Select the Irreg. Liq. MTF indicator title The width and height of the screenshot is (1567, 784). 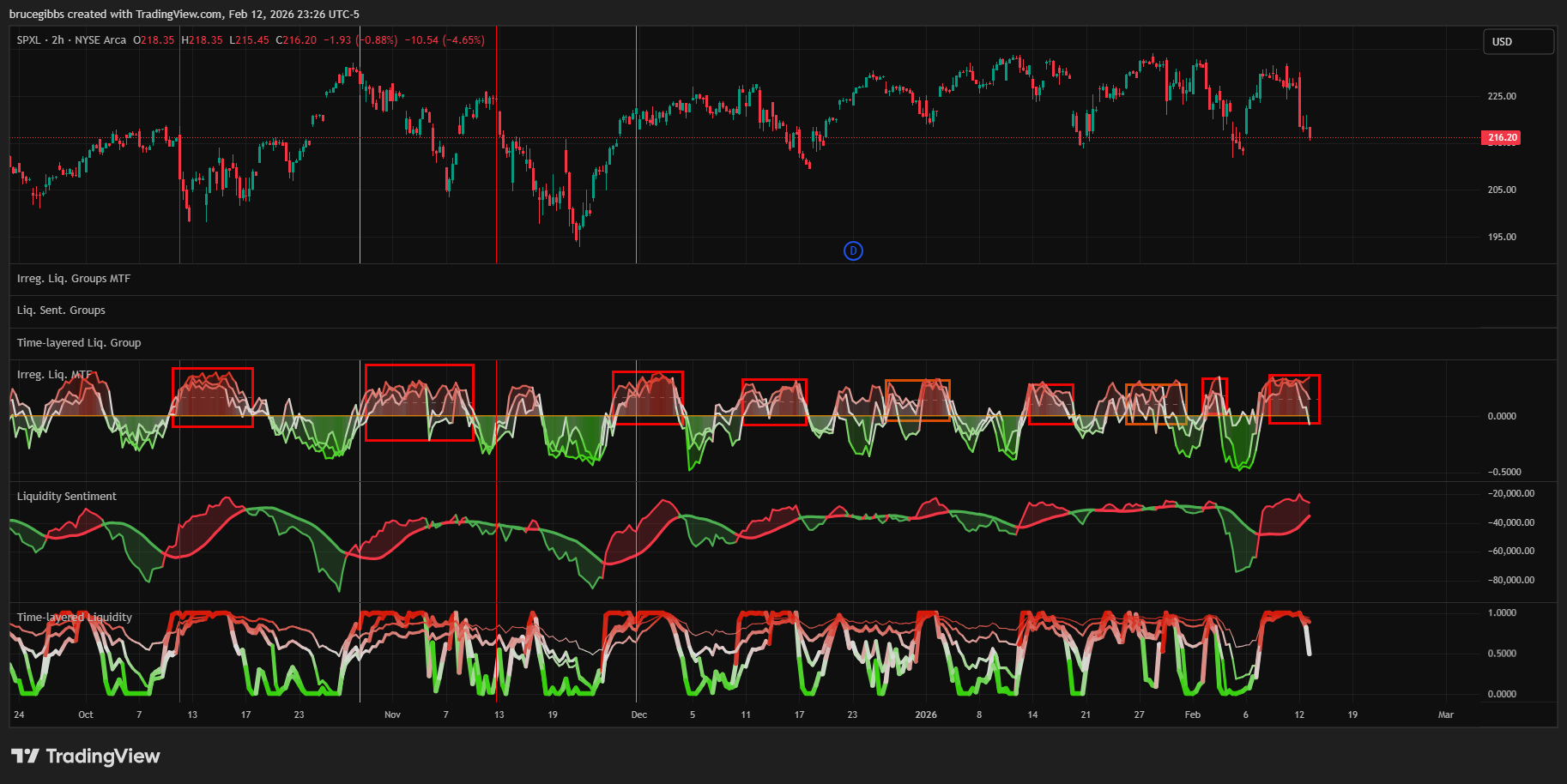point(53,375)
